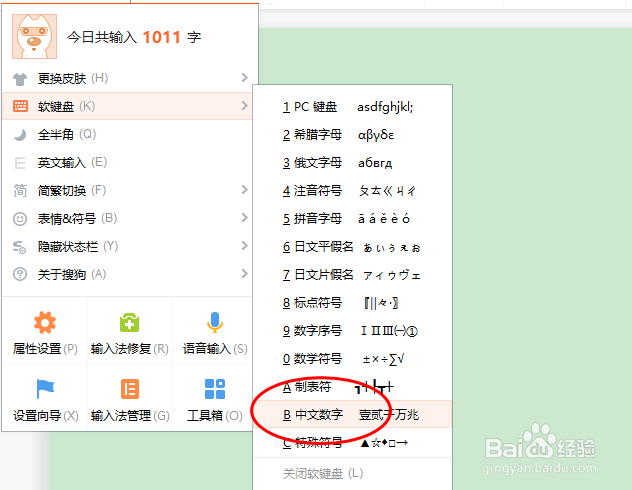Choose 8 标点符号 soft keyboard

tap(353, 303)
